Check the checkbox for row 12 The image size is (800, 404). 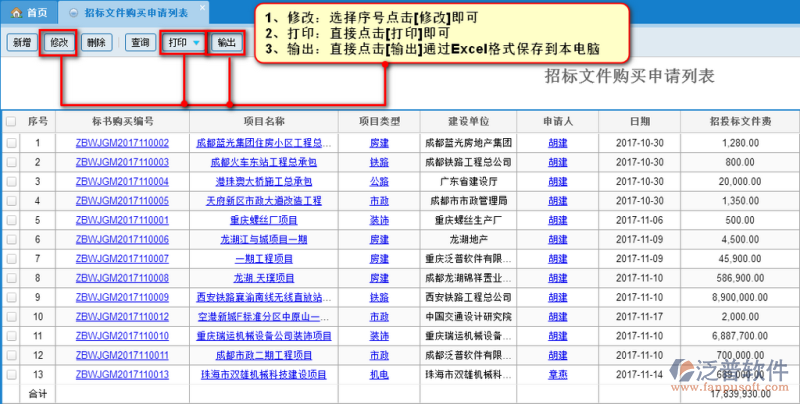11,356
